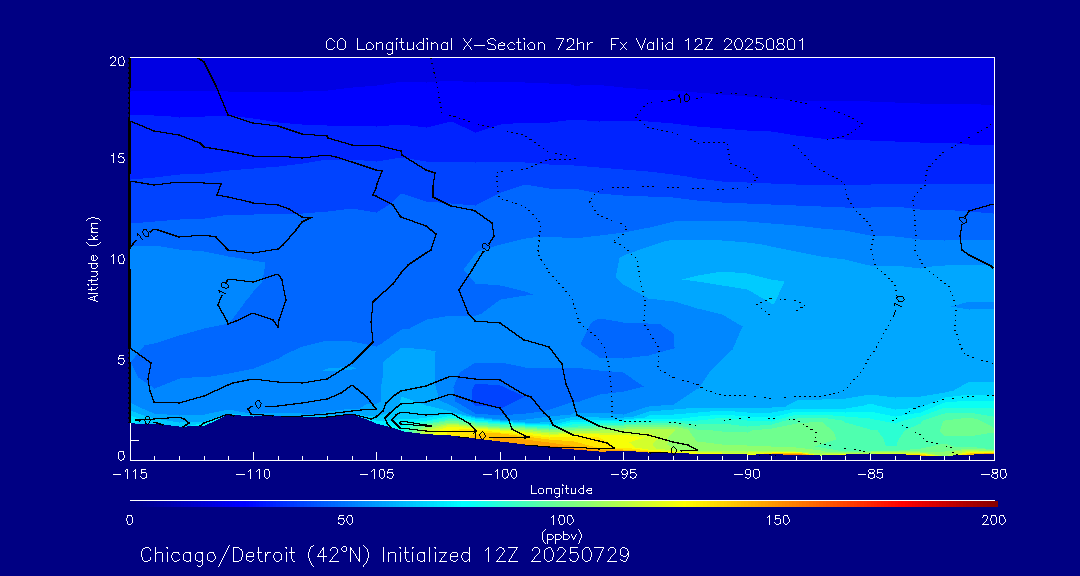Select the "Longitude" x-axis label
Viewport: 1080px width, 576px height.
point(561,491)
